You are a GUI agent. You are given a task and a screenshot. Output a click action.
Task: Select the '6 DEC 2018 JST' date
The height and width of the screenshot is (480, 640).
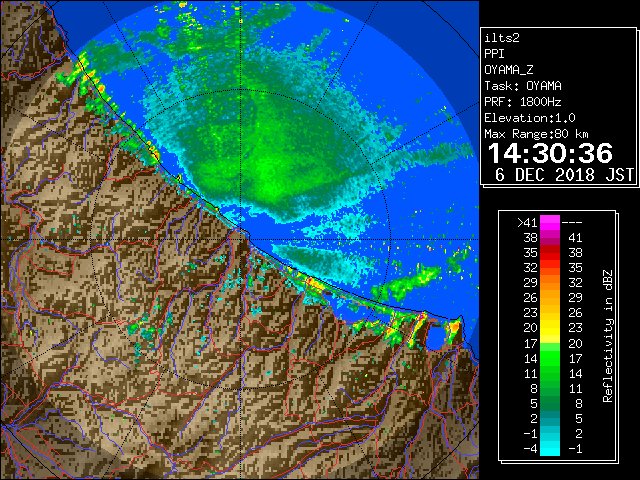coord(564,175)
